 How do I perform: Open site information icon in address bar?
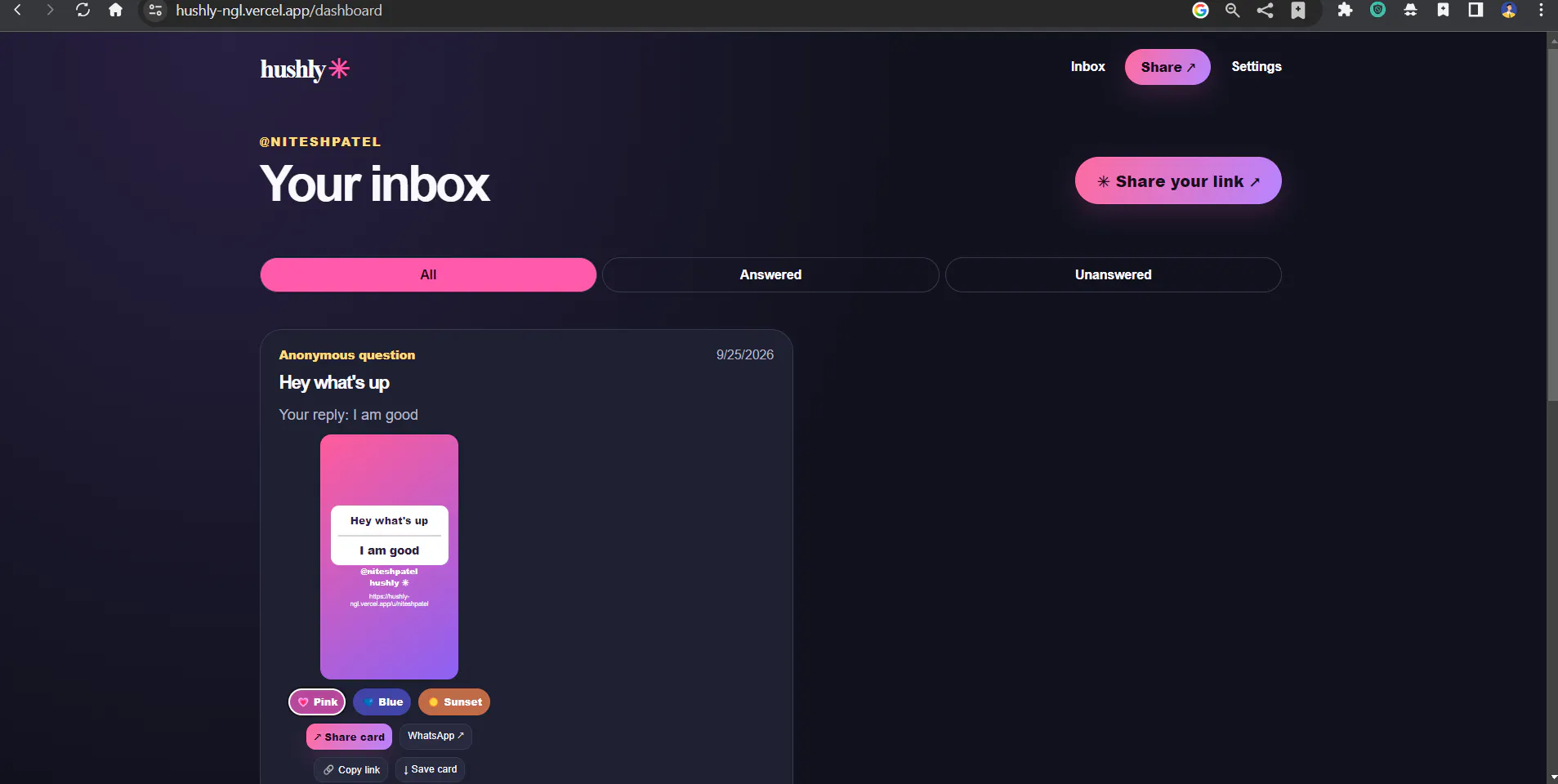(154, 11)
